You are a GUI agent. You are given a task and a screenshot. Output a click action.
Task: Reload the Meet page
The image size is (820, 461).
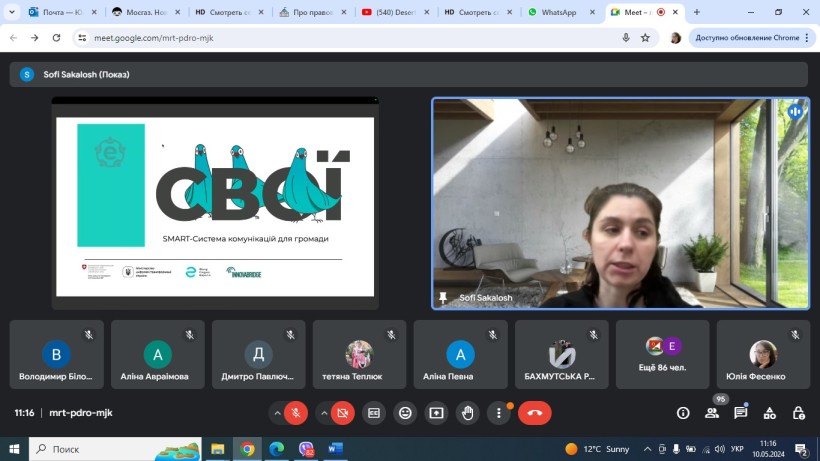tap(56, 38)
